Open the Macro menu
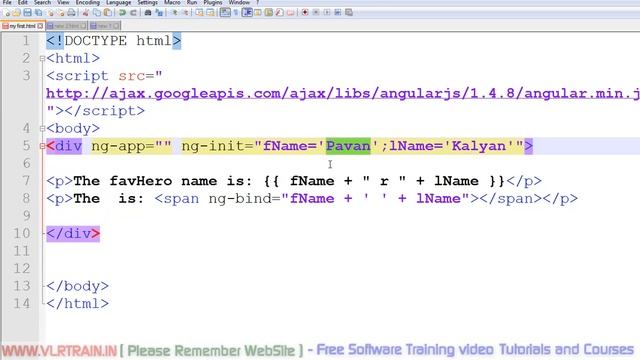This screenshot has height=360, width=640. [172, 2]
